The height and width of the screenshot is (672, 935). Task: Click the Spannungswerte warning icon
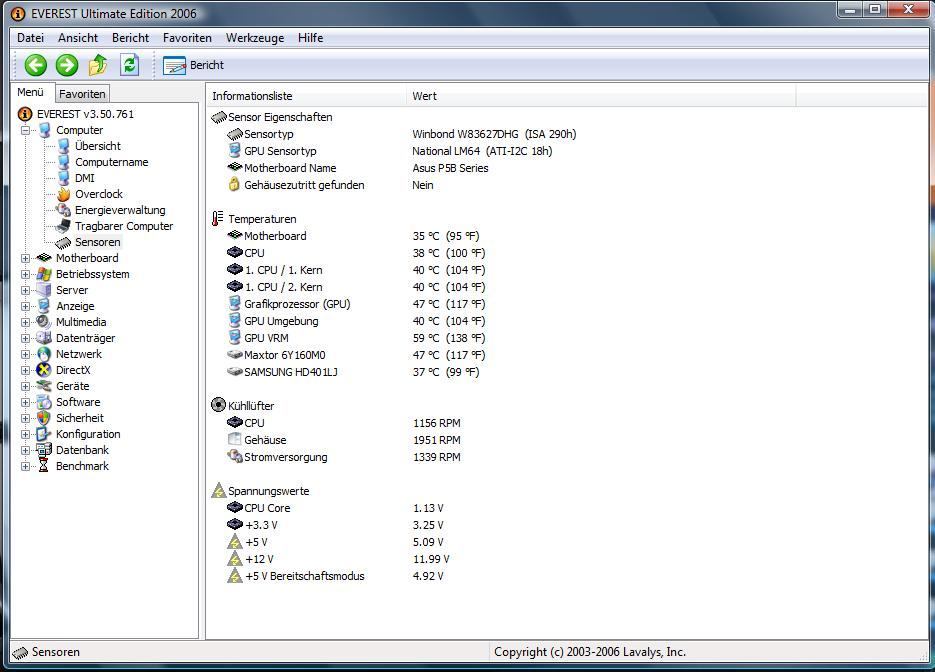tap(219, 490)
